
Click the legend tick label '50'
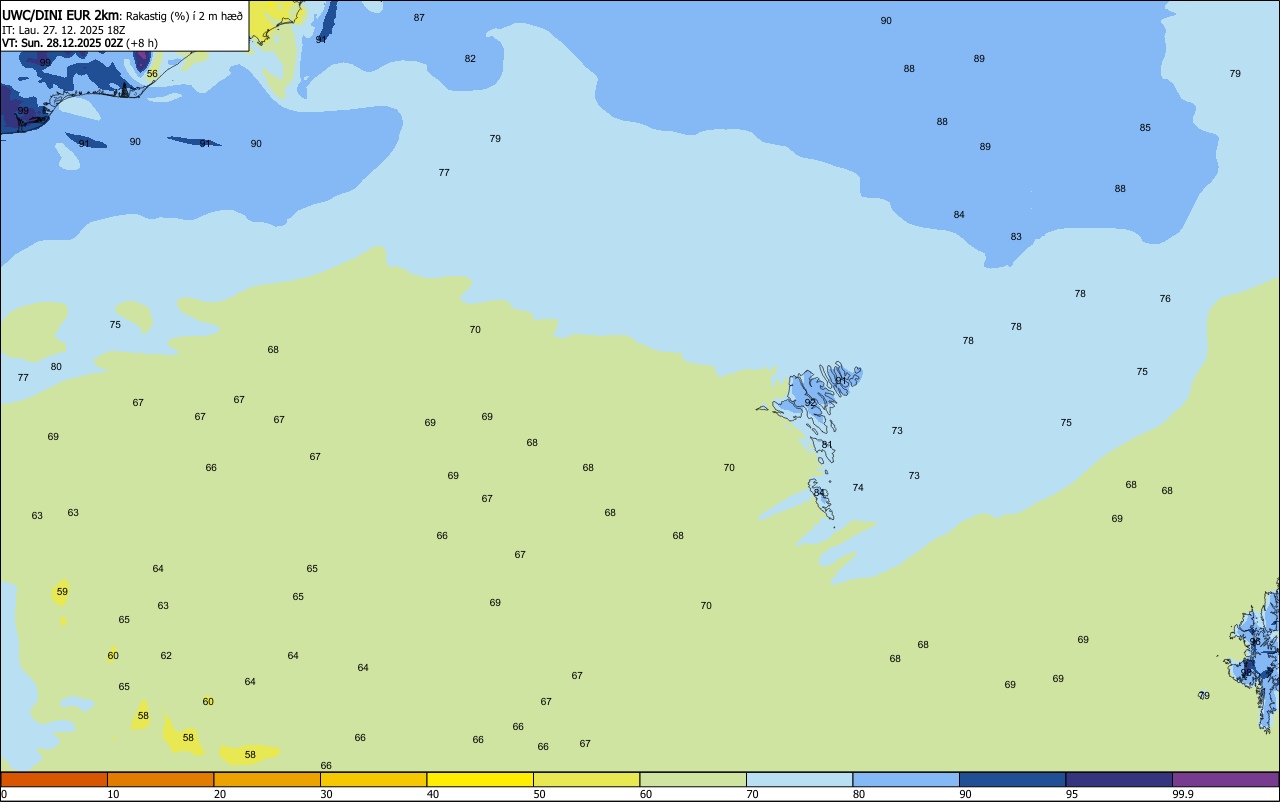(539, 794)
